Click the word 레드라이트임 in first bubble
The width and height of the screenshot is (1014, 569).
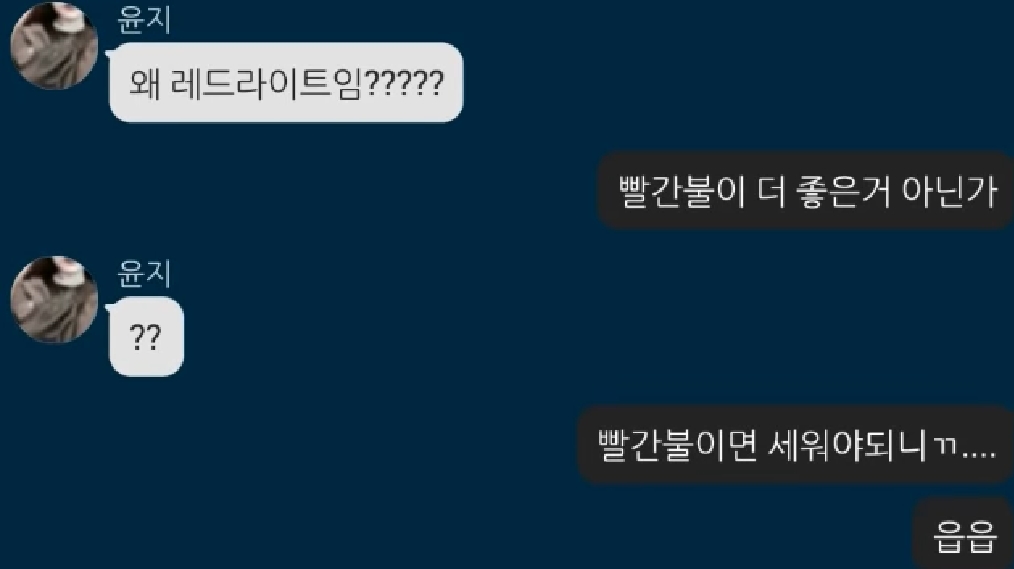[x=265, y=83]
